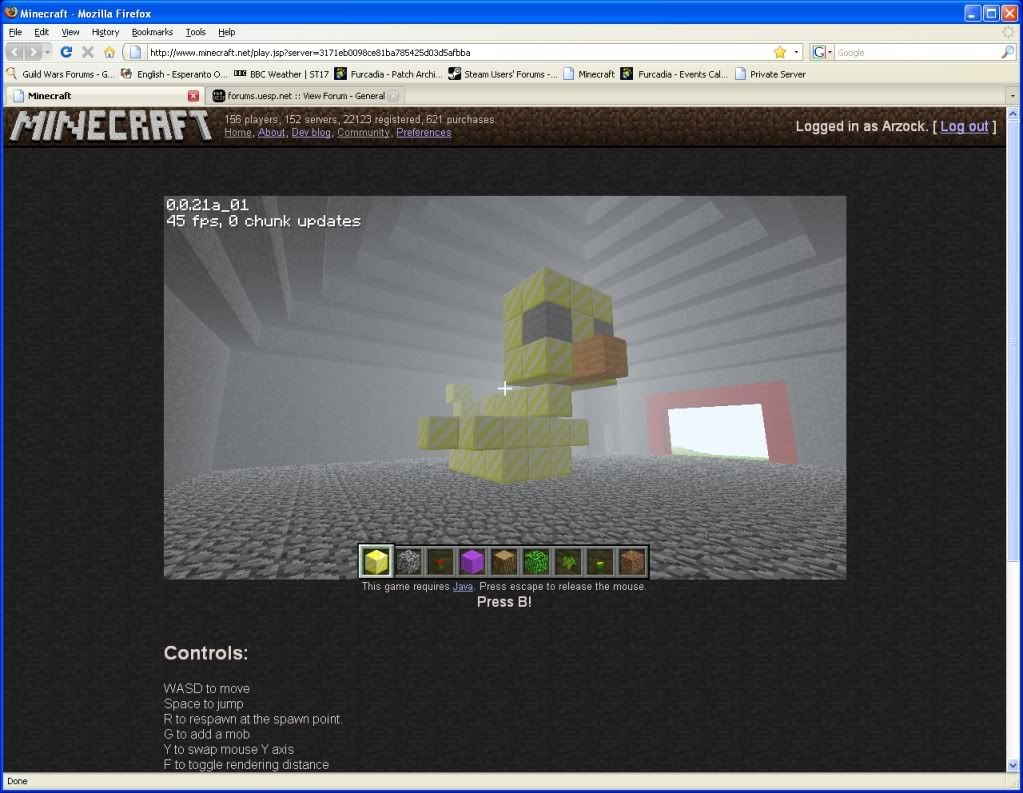Start search with the magnifier icon
This screenshot has height=793, width=1023.
[x=1008, y=52]
